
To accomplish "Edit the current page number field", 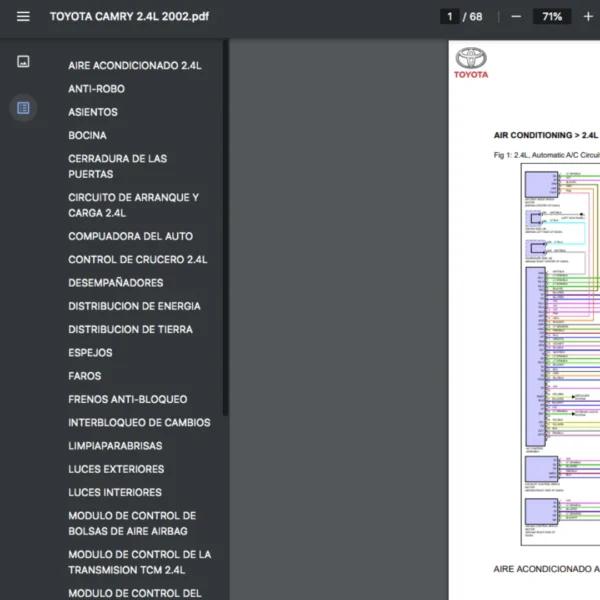I will (450, 17).
